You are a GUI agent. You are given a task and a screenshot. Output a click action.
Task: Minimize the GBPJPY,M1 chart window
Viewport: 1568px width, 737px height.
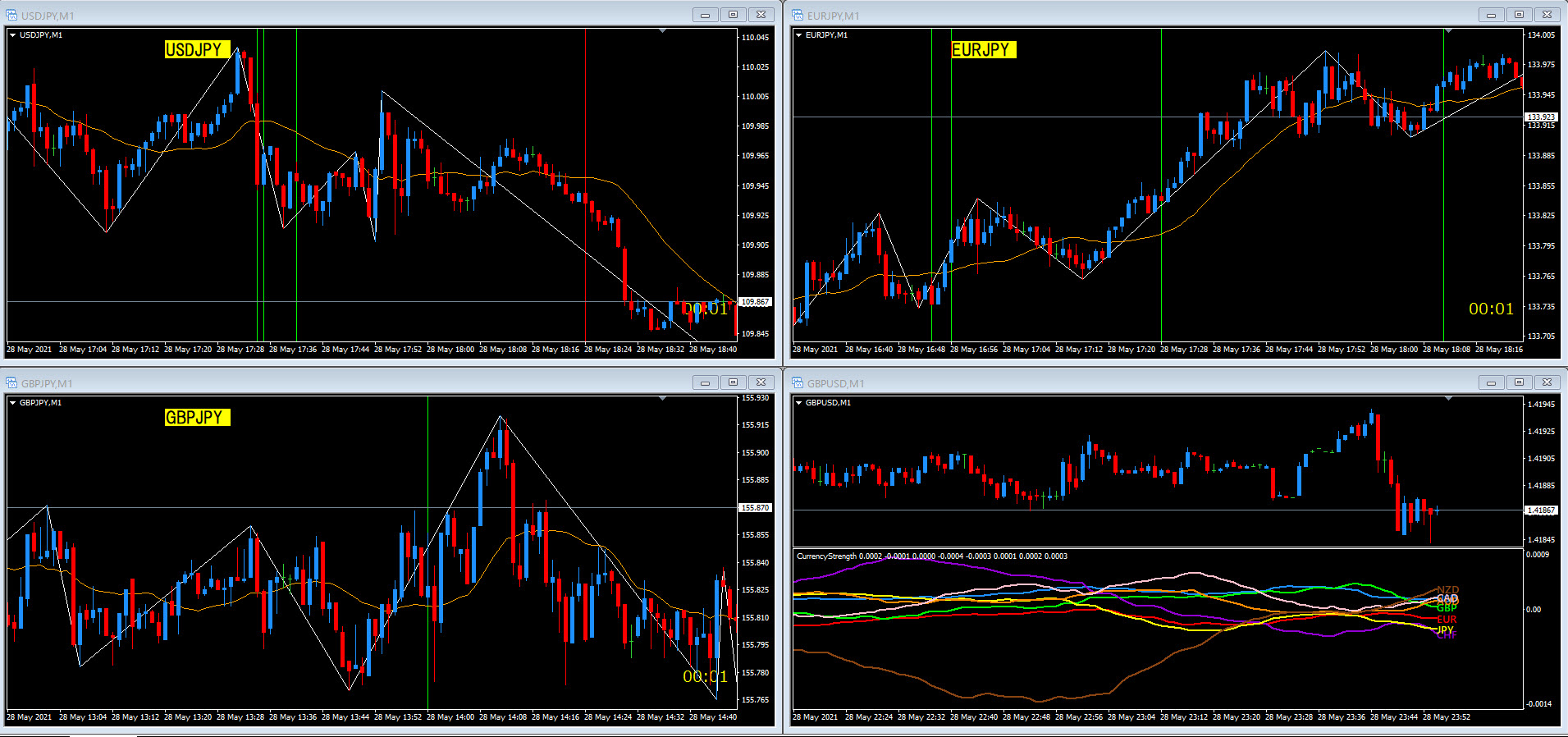click(x=705, y=382)
